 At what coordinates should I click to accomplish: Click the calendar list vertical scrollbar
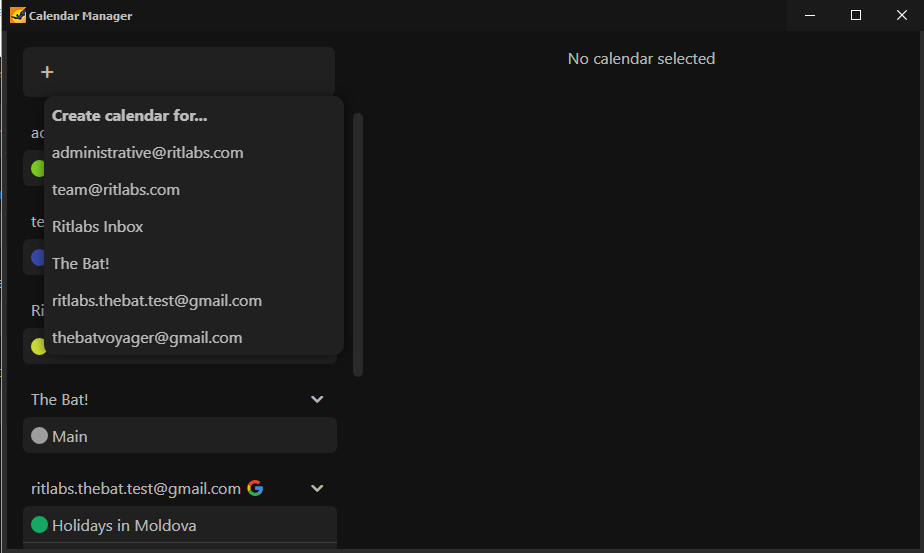(x=358, y=245)
